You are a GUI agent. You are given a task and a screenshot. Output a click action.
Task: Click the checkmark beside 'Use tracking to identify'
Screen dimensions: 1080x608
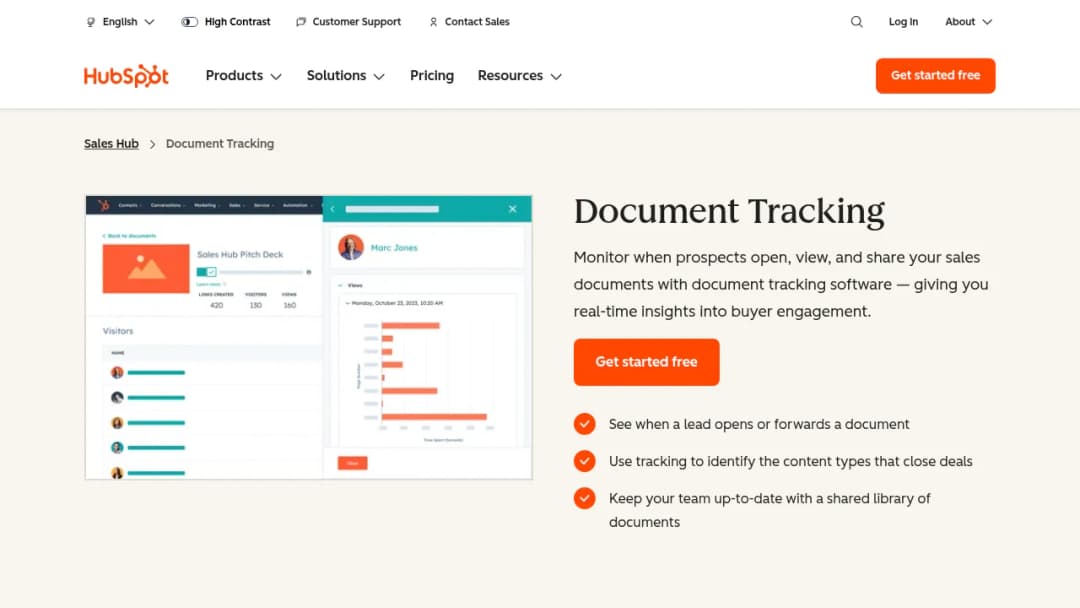584,461
